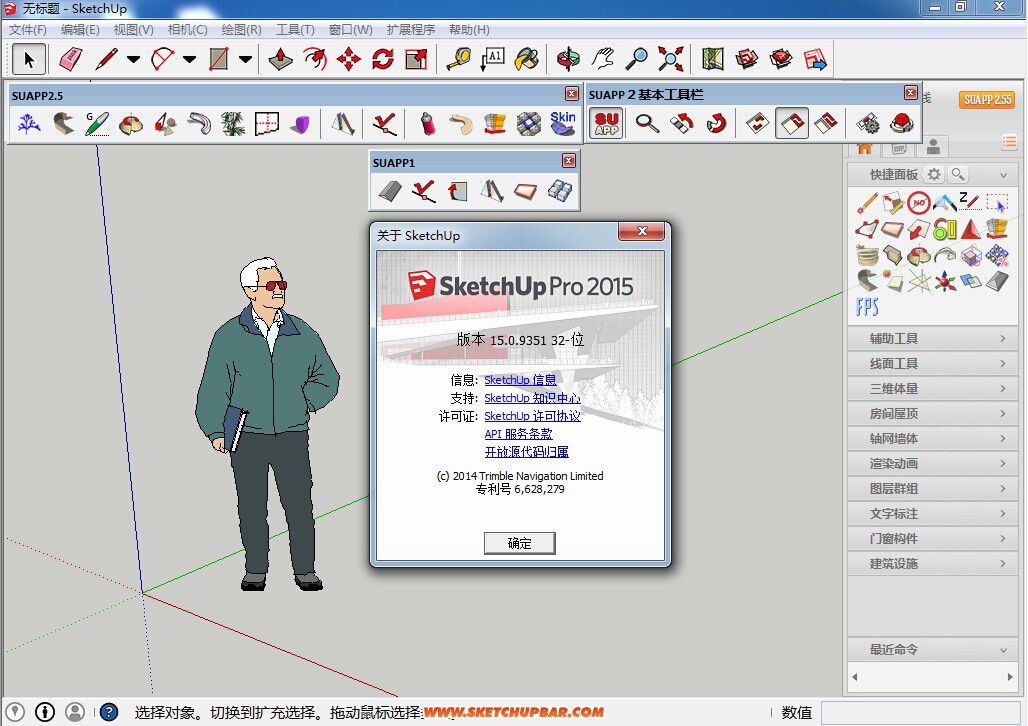
Task: Open the pencil tool dropdown arrow
Action: tap(133, 59)
